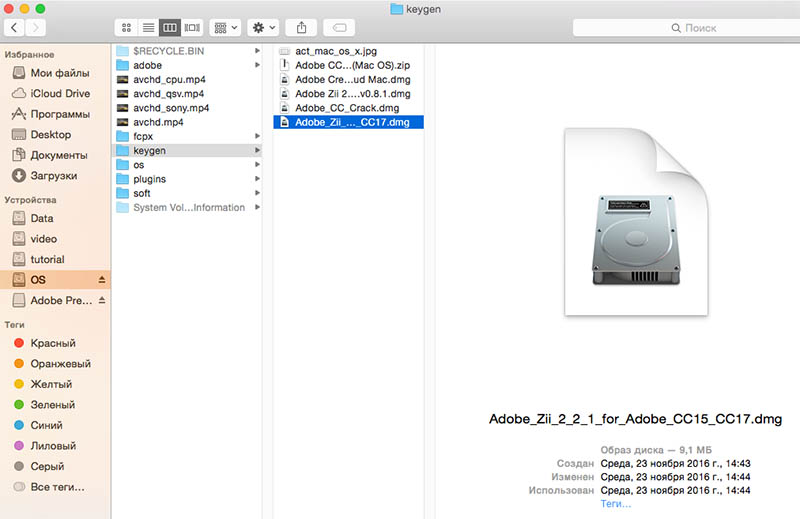
Task: Go forward with the right chevron button
Action: pos(35,28)
